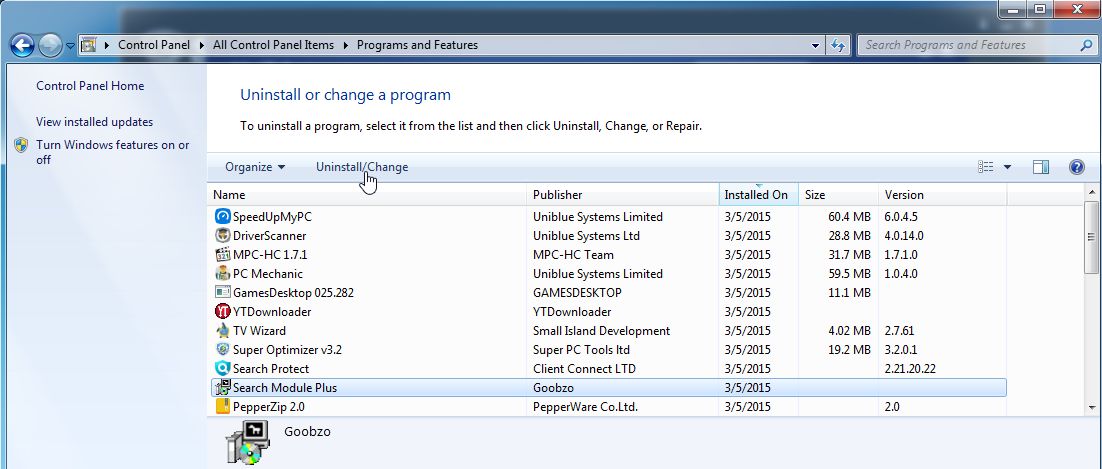This screenshot has height=469, width=1102.
Task: Click the MPC-HC 1.7.1 program icon
Action: (222, 255)
